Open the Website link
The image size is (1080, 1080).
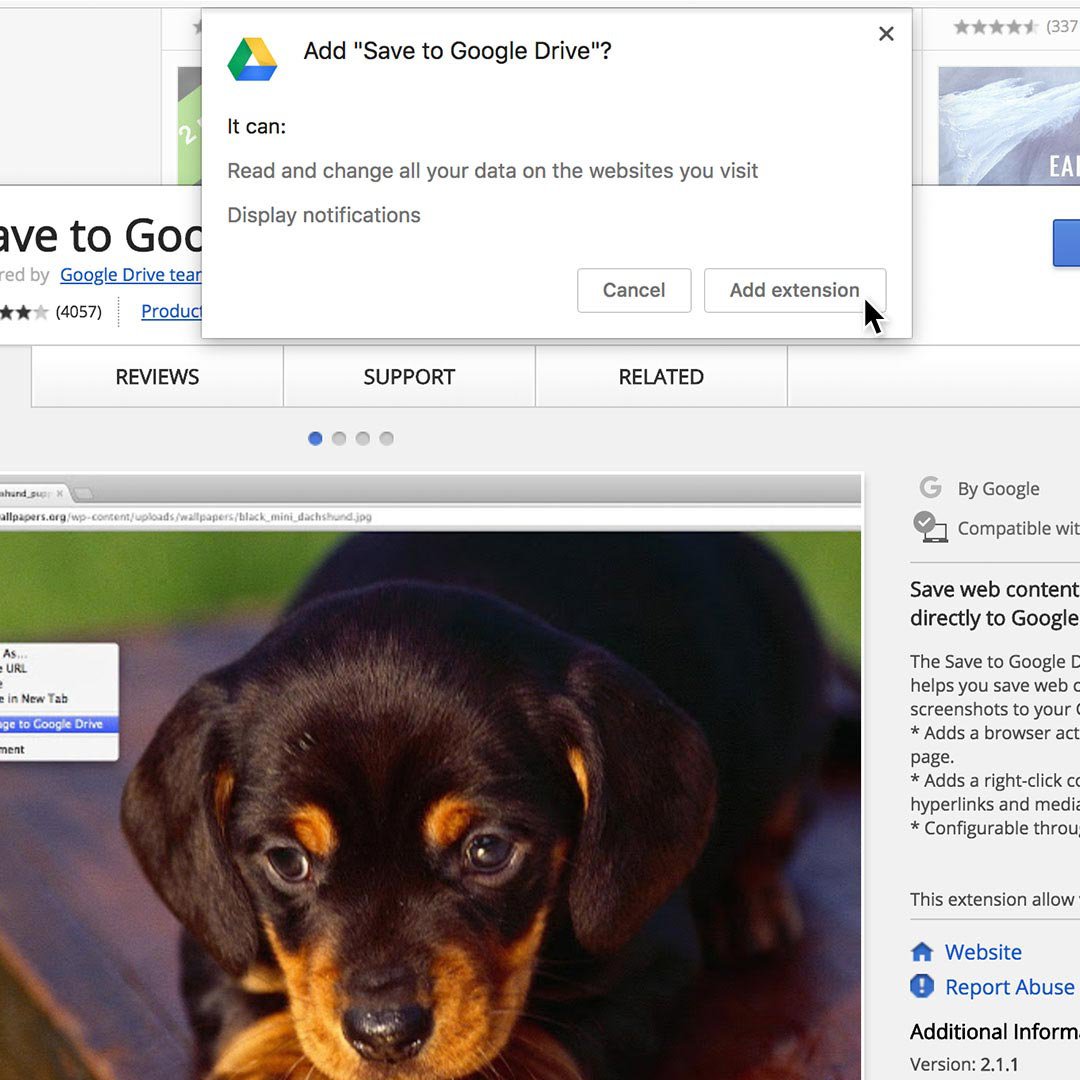click(x=983, y=952)
